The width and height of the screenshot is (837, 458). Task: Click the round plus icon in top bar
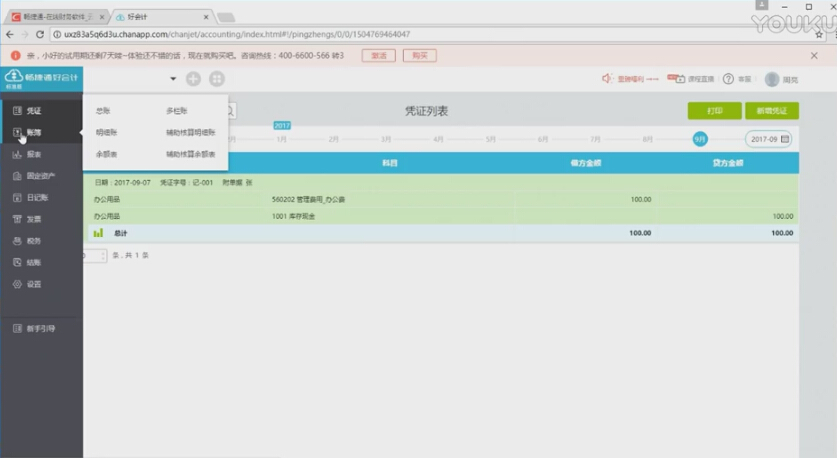click(193, 79)
